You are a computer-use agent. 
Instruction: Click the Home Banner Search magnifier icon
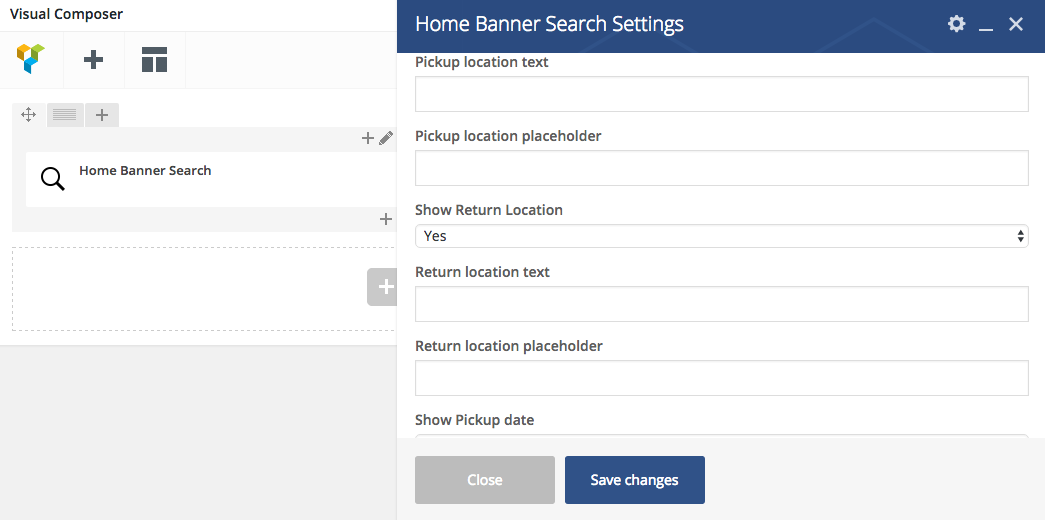[52, 179]
